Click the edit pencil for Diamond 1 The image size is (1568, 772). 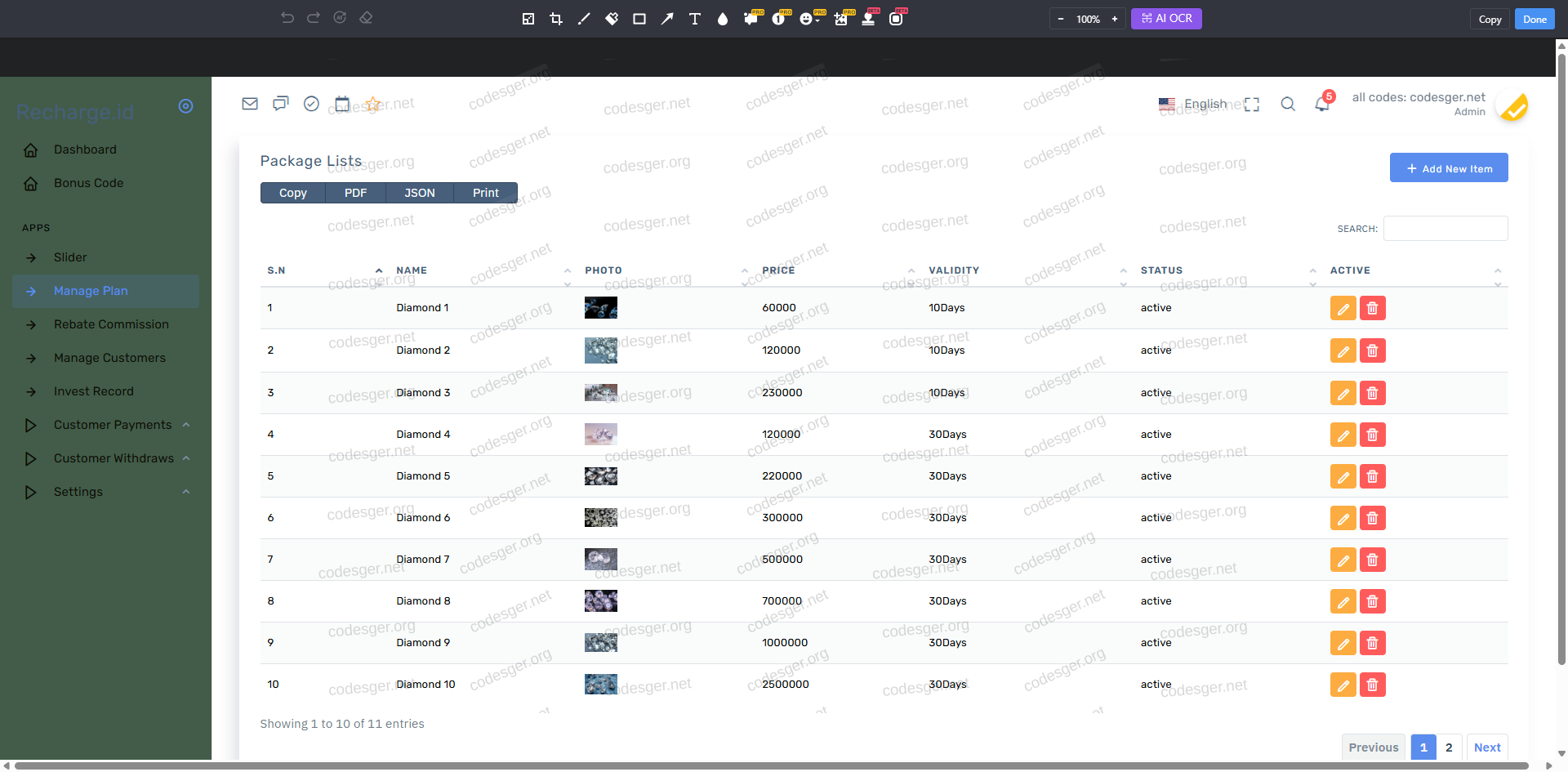1343,308
